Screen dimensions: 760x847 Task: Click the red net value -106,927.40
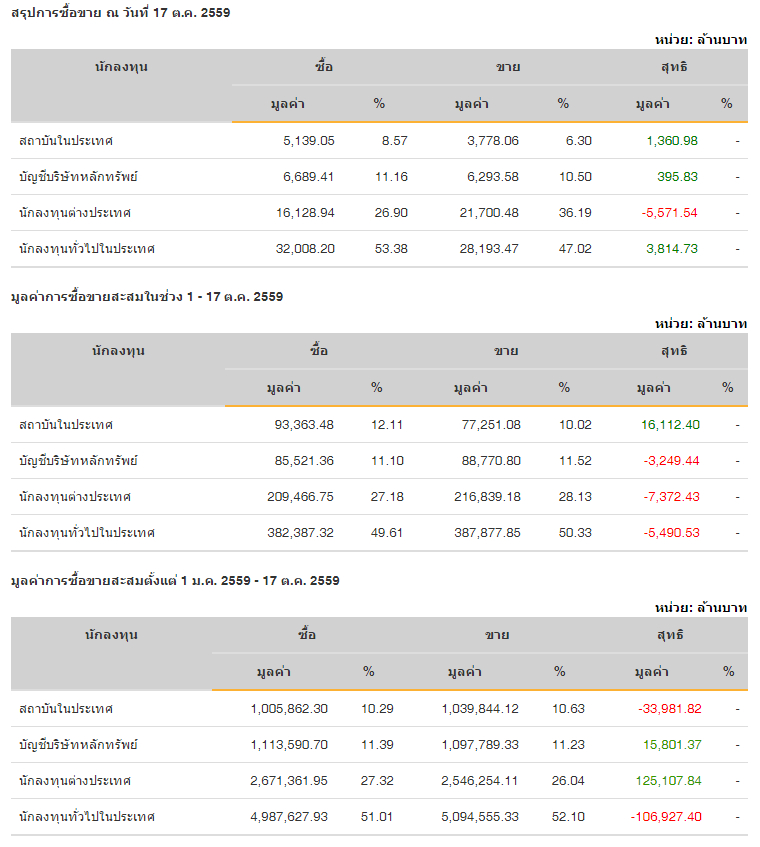(x=666, y=817)
